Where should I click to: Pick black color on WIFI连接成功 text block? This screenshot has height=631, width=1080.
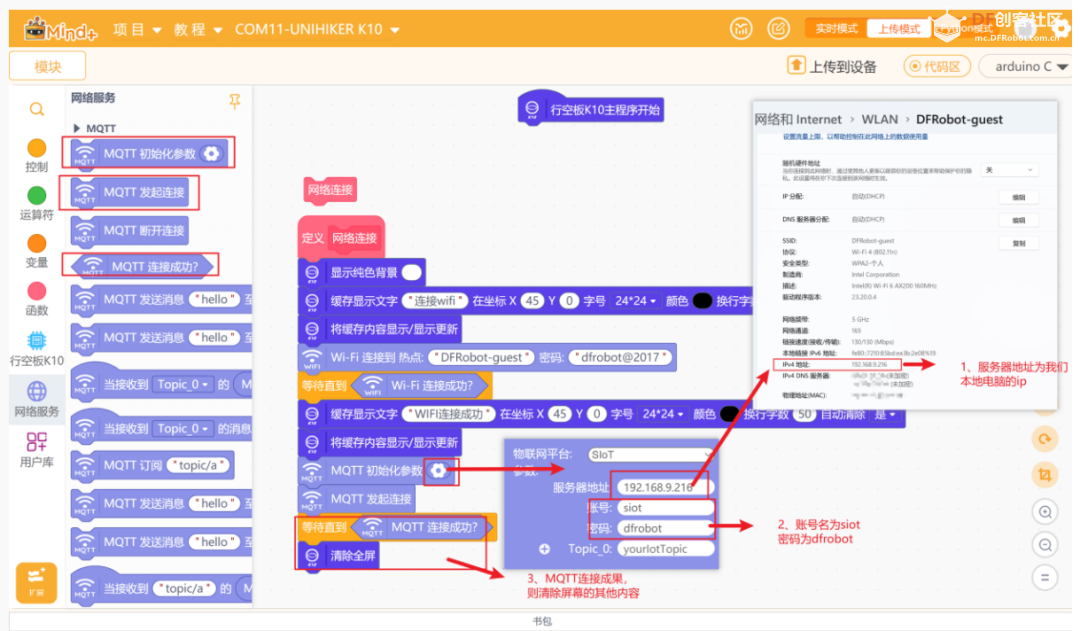pyautogui.click(x=729, y=414)
